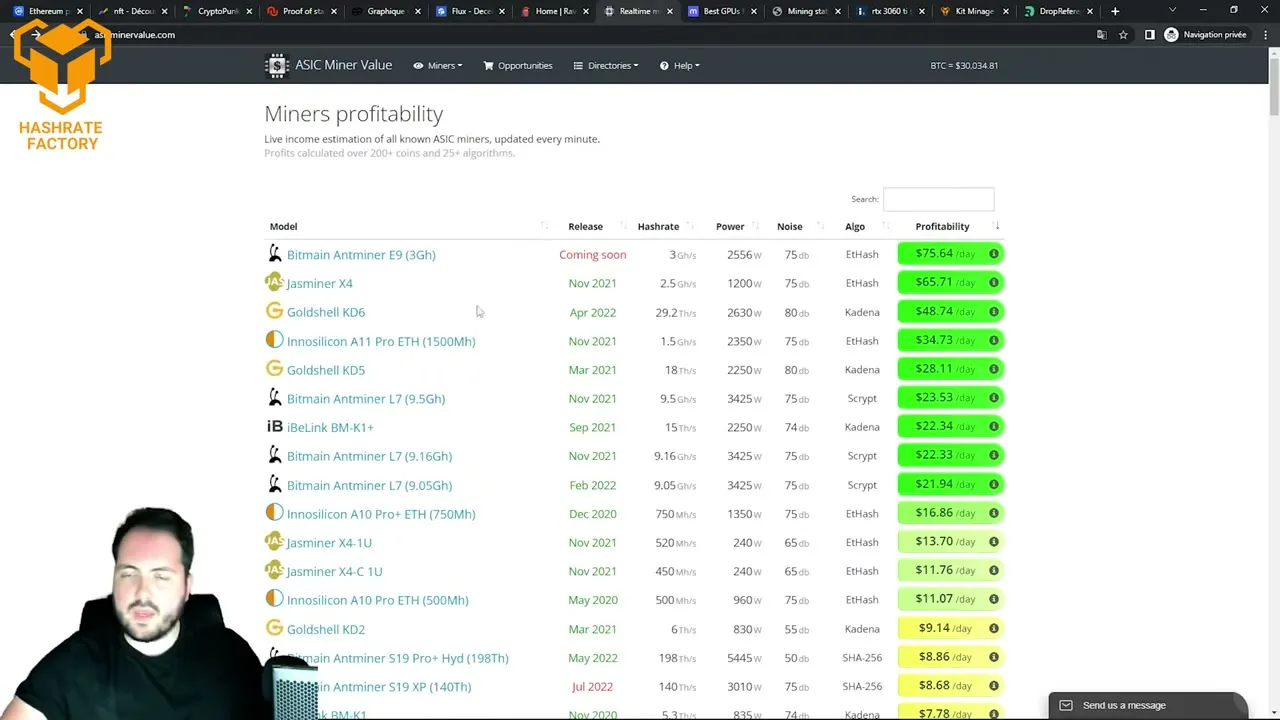Switch to the Best GPUs browser tab
1280x720 pixels.
click(x=722, y=11)
